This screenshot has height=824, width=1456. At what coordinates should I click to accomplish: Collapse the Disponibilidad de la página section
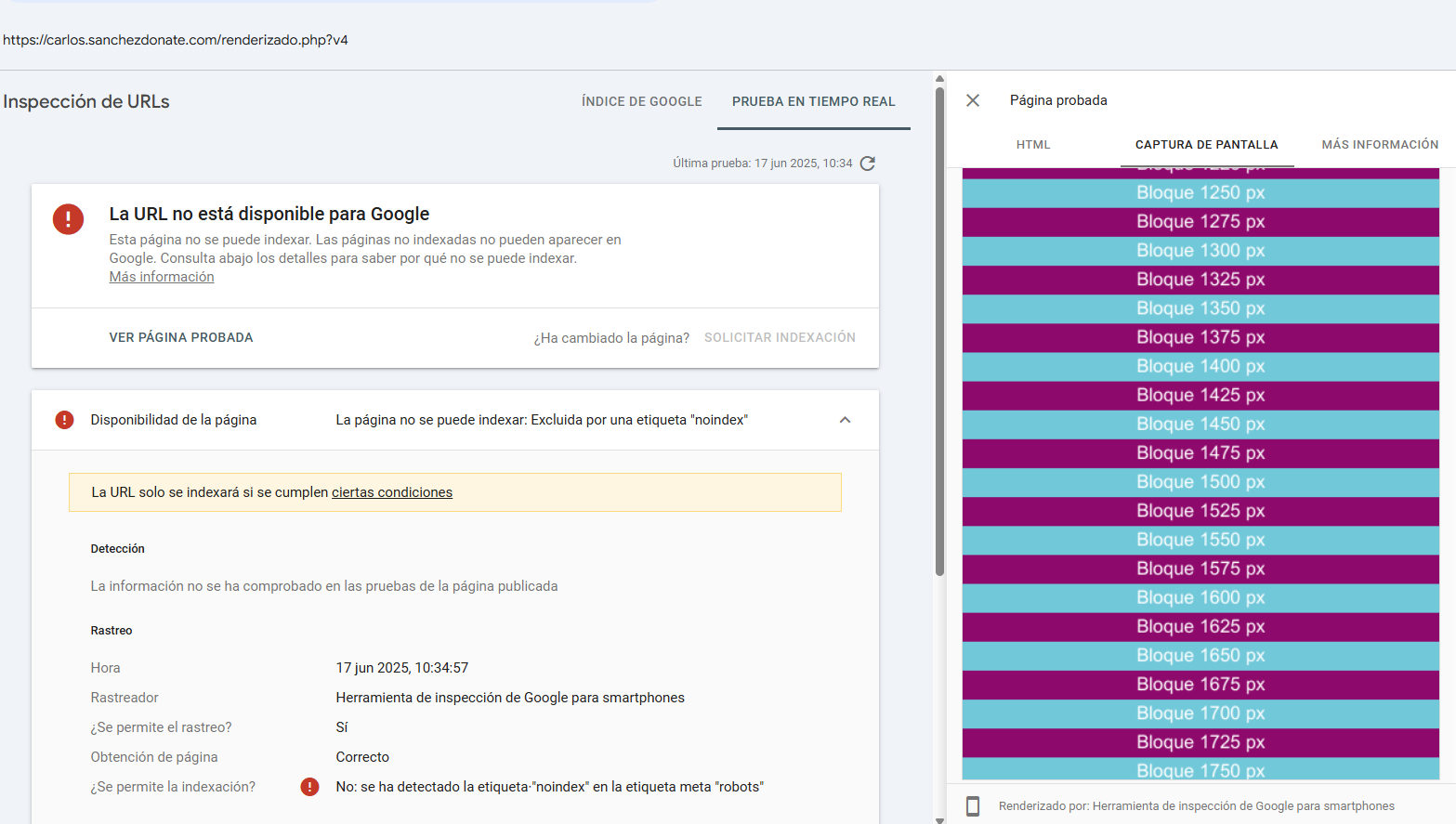[845, 420]
